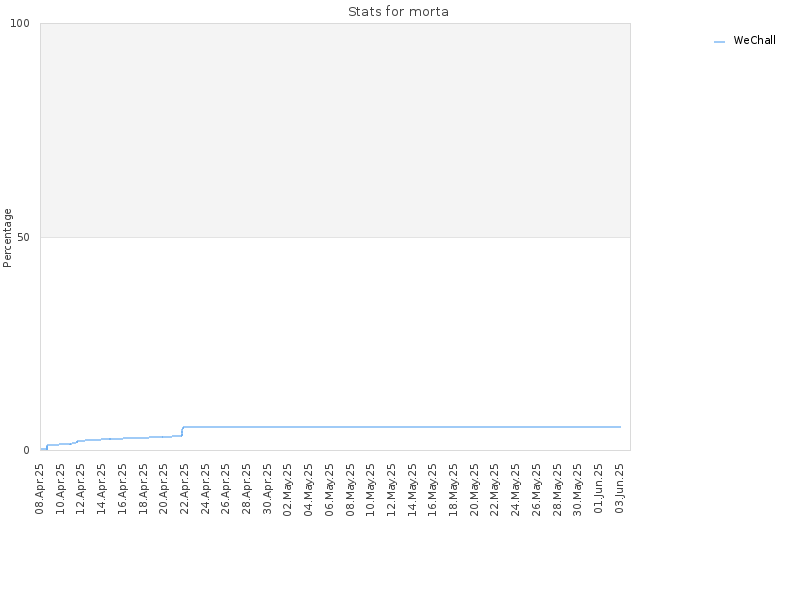Click the 26.May.25 date label
This screenshot has height=600, width=800.
(537, 489)
